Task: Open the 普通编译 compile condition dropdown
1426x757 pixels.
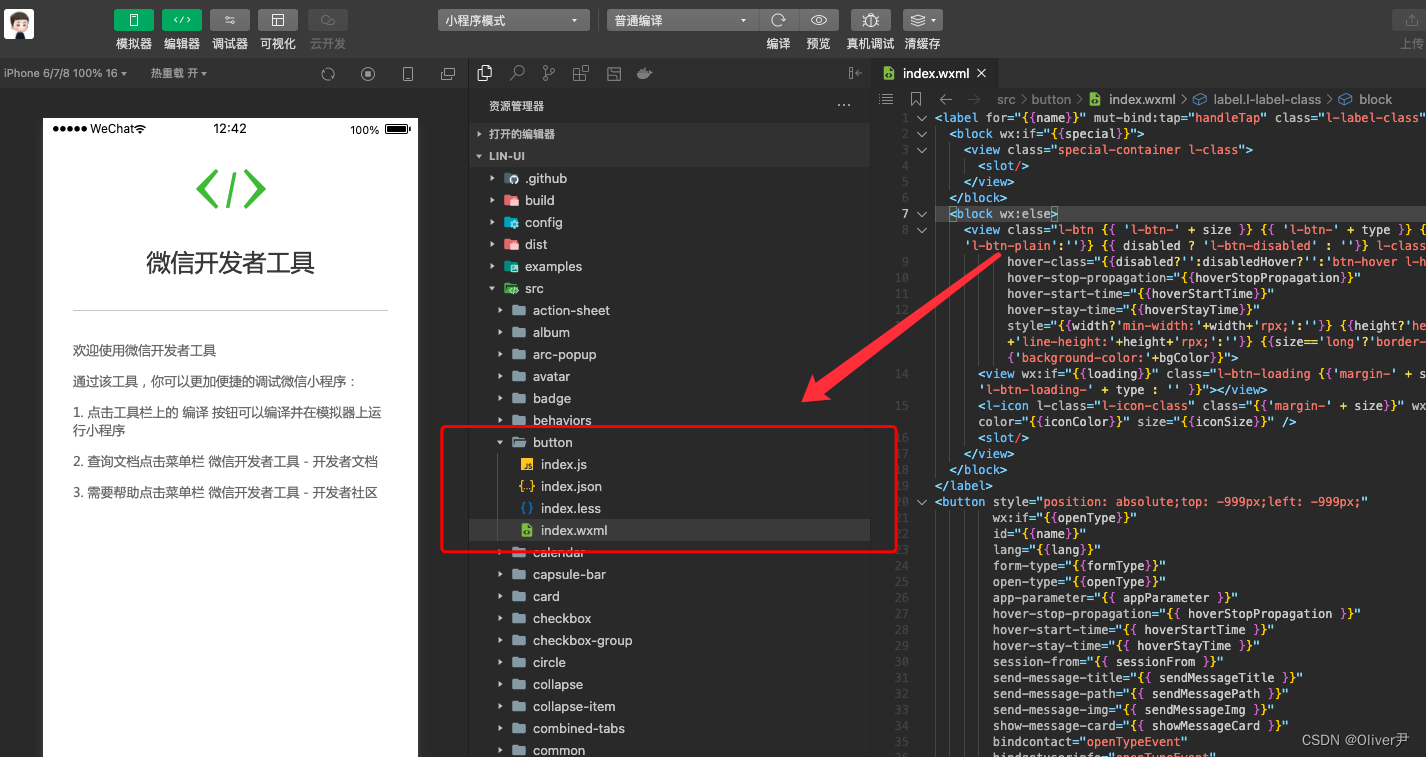Action: click(681, 19)
